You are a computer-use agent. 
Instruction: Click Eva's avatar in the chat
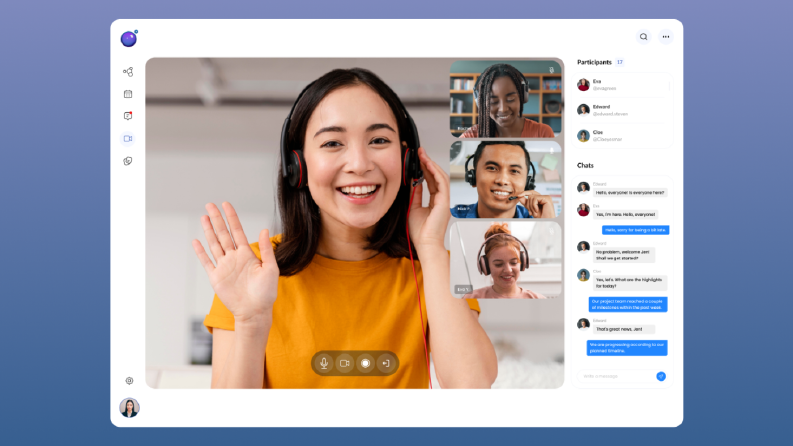pos(583,209)
